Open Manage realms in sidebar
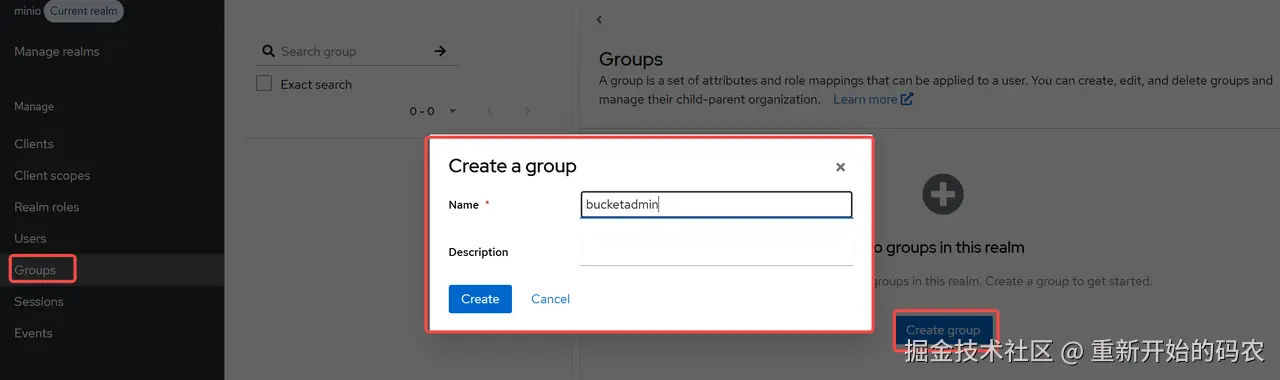 tap(57, 51)
